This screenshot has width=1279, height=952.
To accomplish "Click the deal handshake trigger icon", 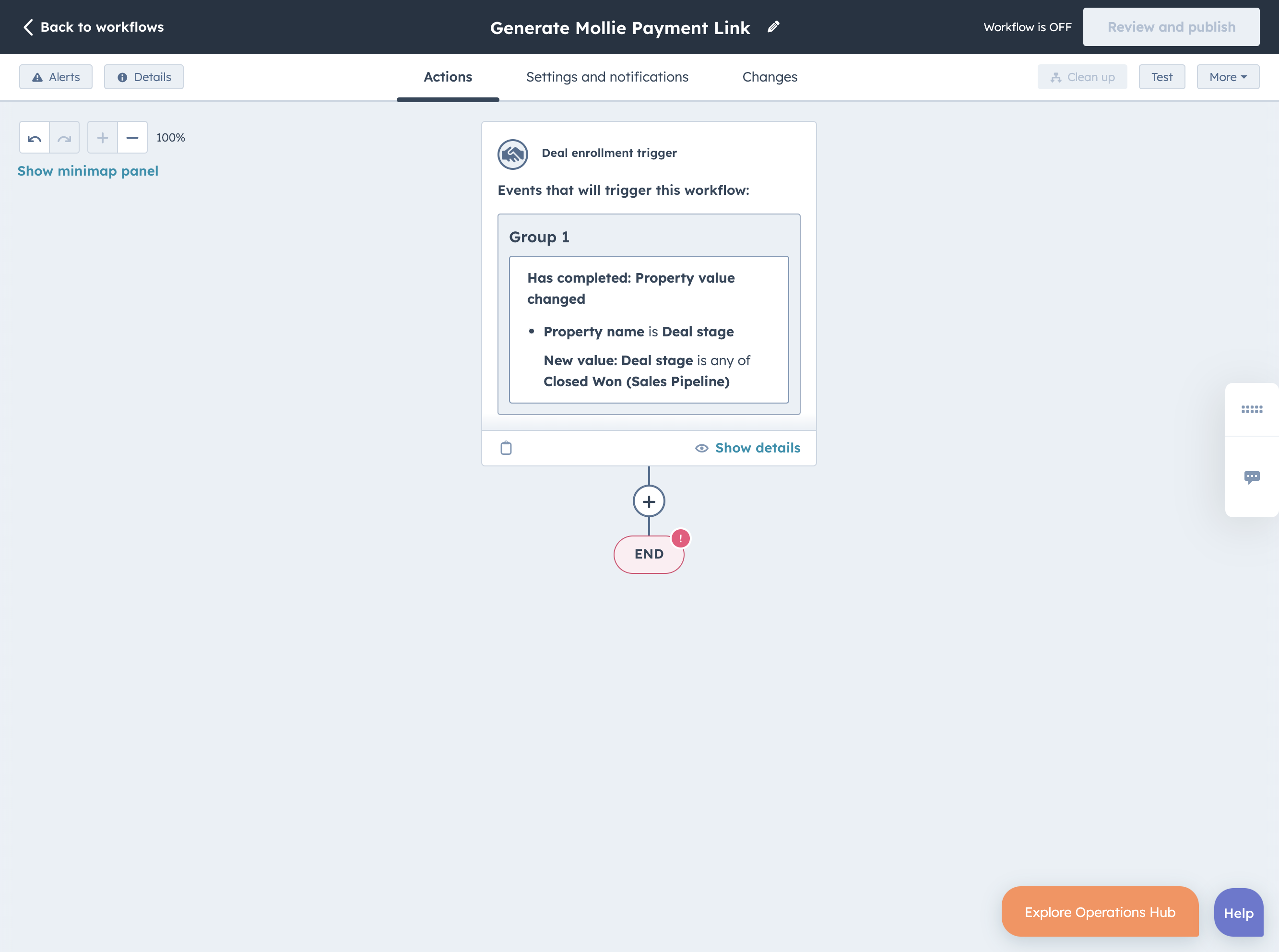I will (513, 154).
